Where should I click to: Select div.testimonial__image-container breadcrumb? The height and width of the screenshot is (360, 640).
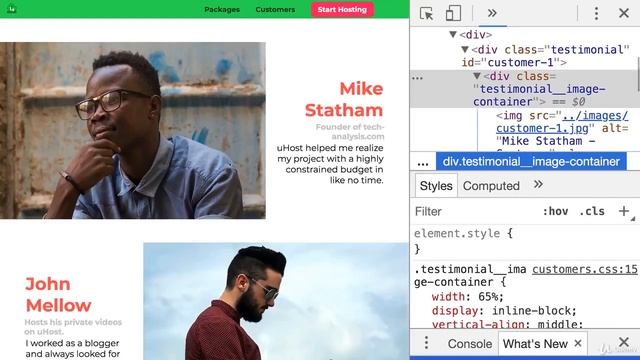pyautogui.click(x=531, y=162)
